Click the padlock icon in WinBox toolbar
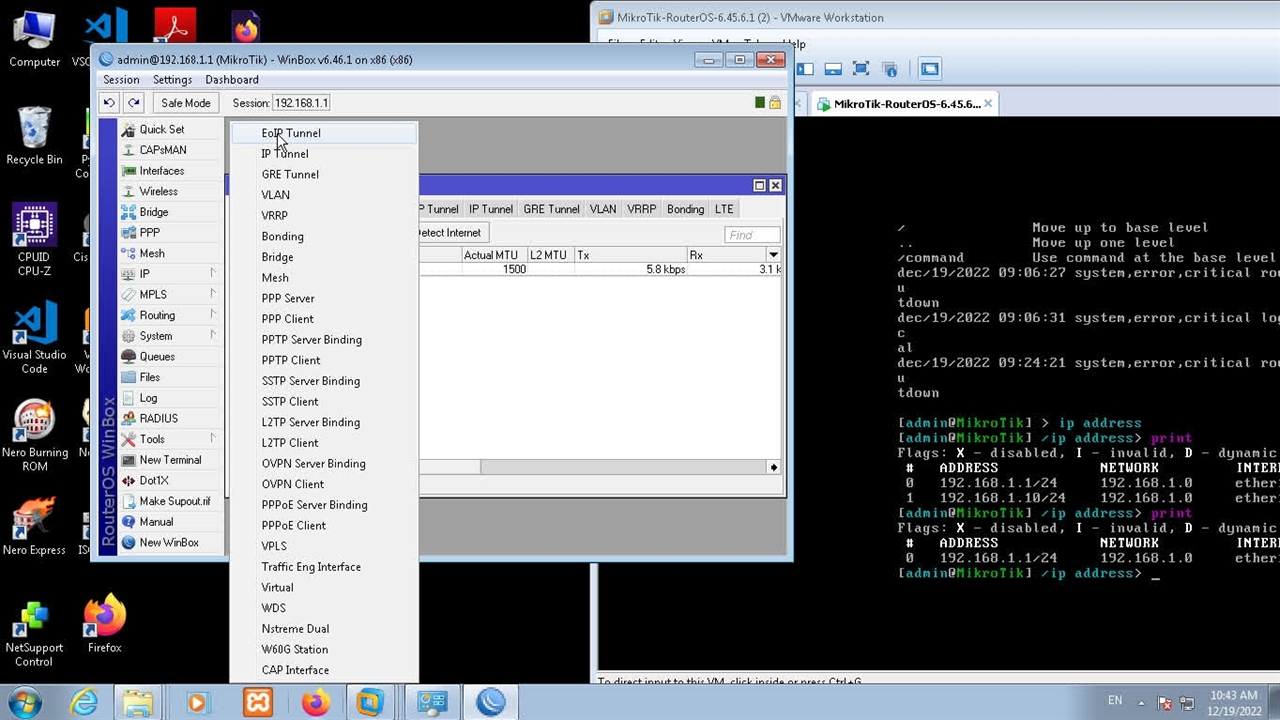The height and width of the screenshot is (720, 1280). (x=775, y=103)
